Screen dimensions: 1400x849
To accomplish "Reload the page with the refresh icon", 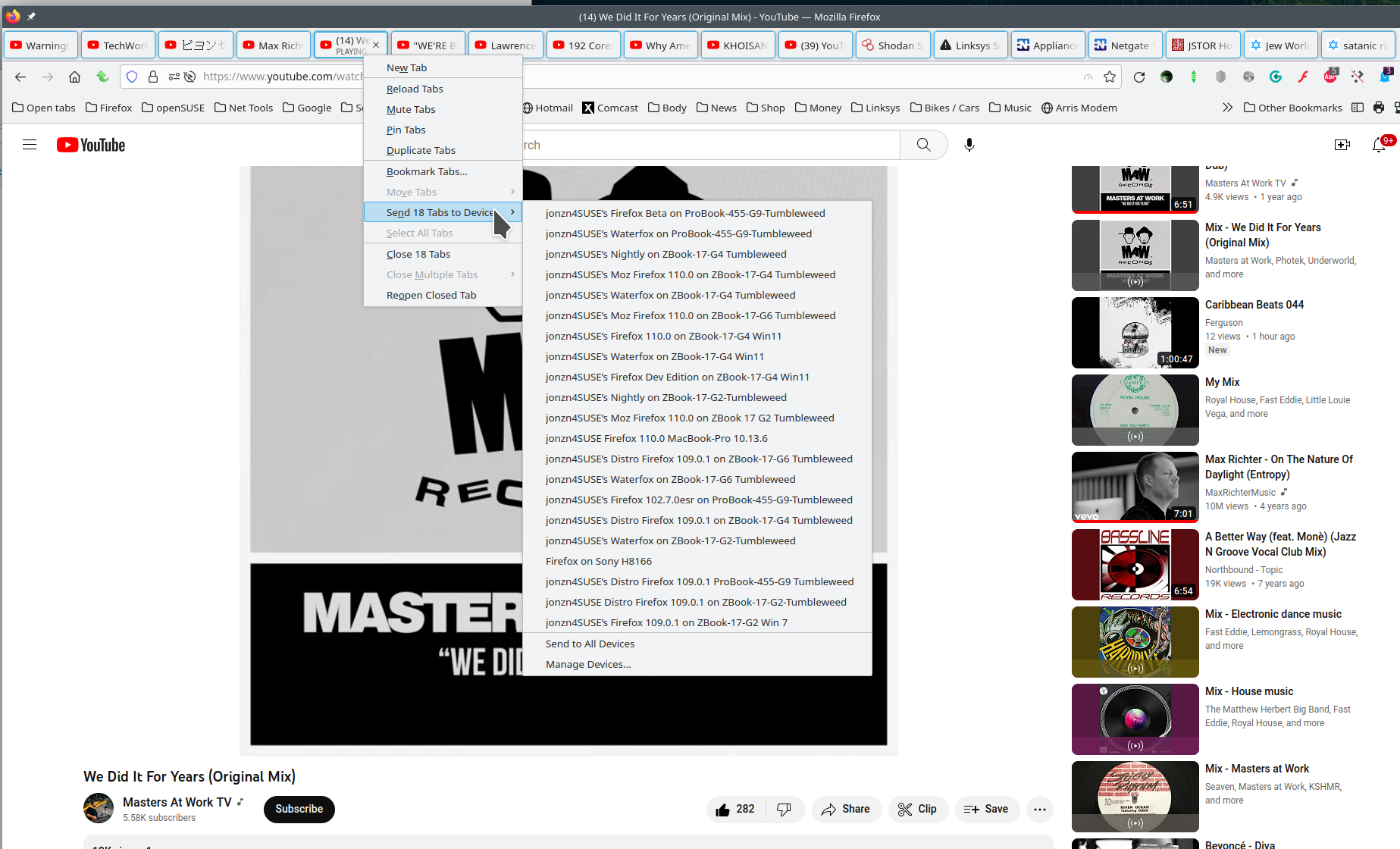I will [x=1138, y=77].
